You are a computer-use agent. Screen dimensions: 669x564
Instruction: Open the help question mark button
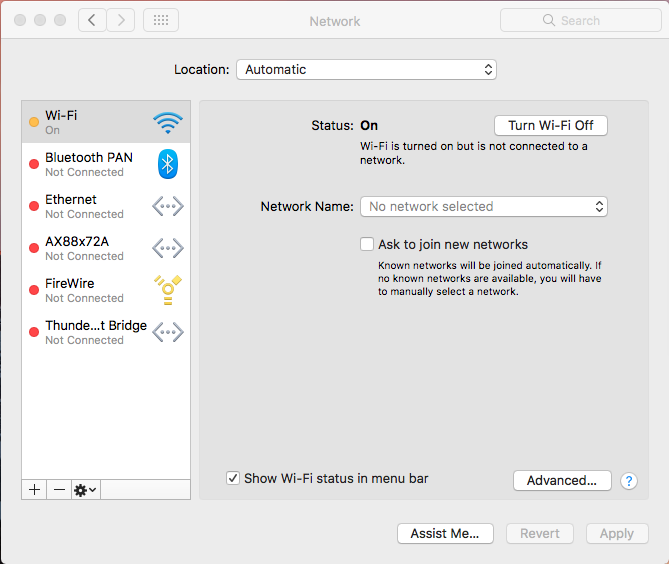coord(629,481)
